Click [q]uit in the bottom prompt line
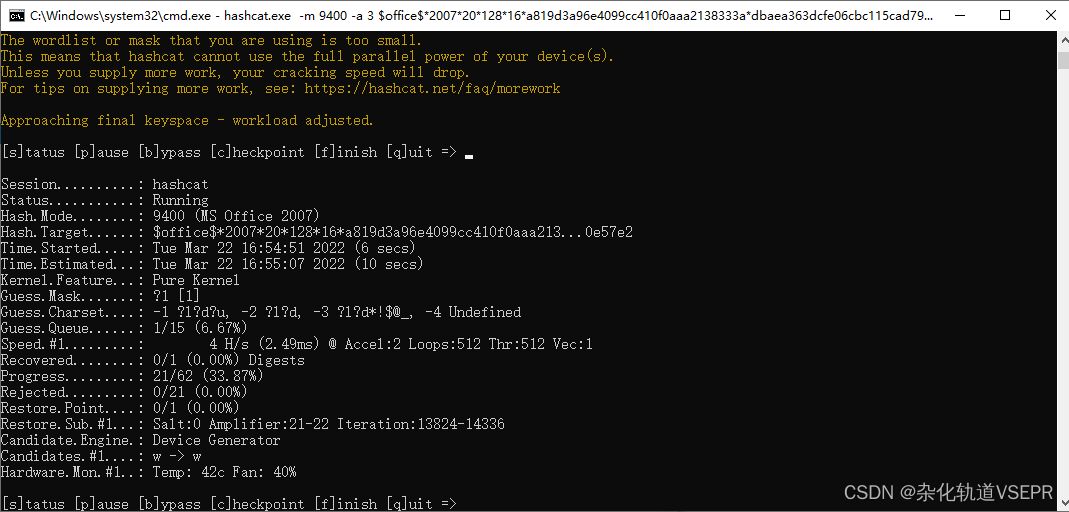Screen dimensions: 1069x512 [409, 503]
